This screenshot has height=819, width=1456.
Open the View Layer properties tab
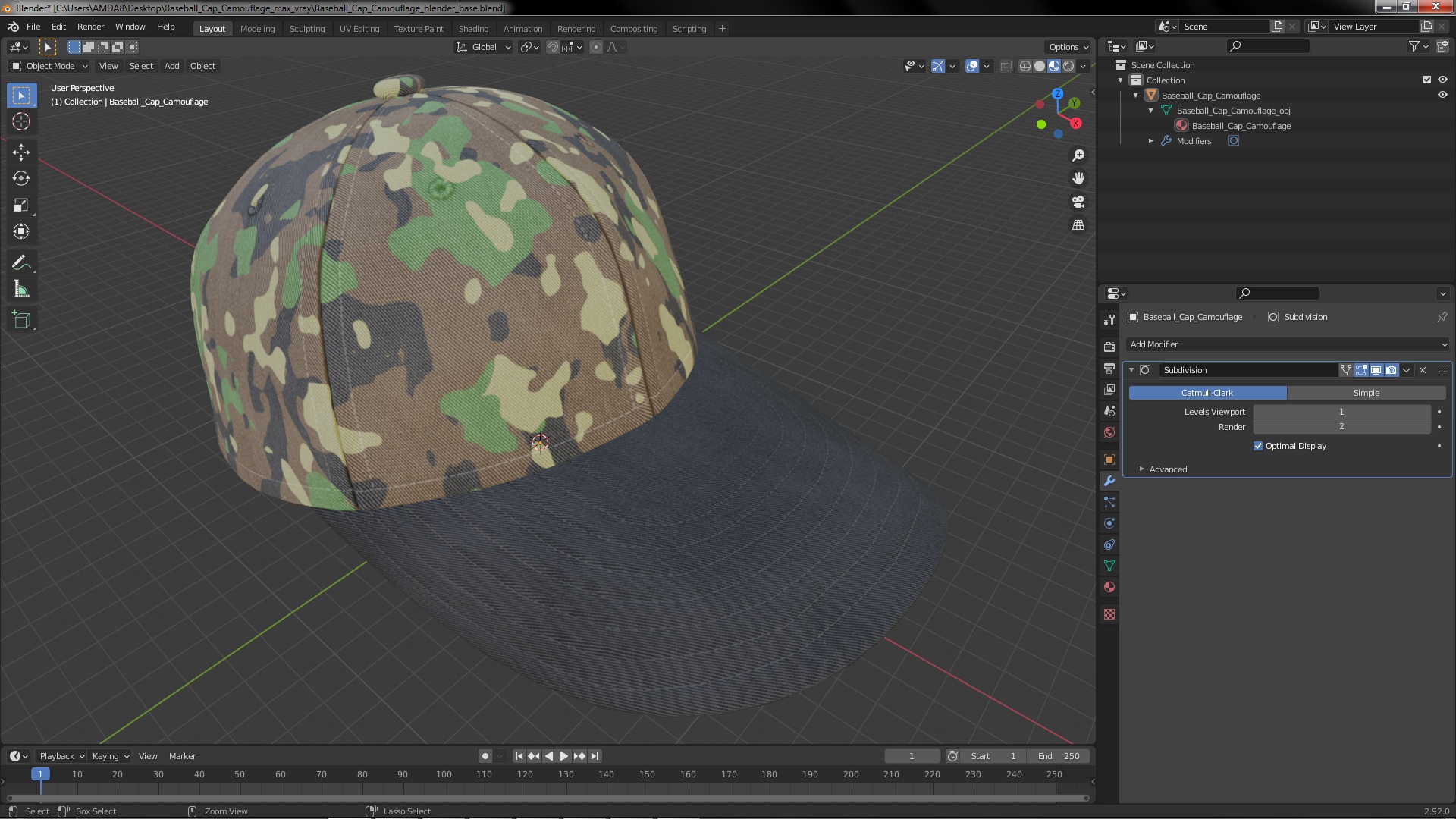(x=1109, y=389)
